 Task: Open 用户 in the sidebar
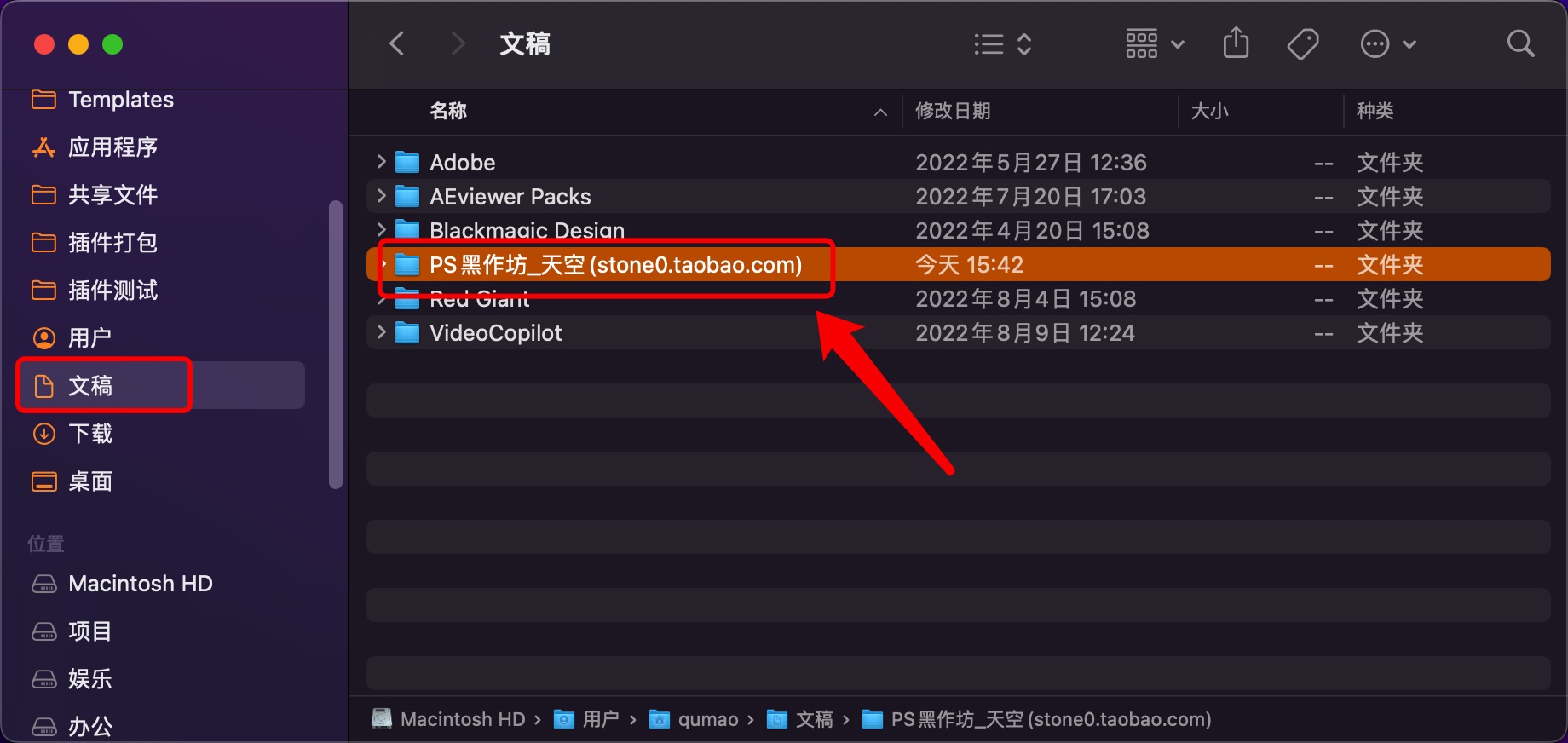click(89, 338)
